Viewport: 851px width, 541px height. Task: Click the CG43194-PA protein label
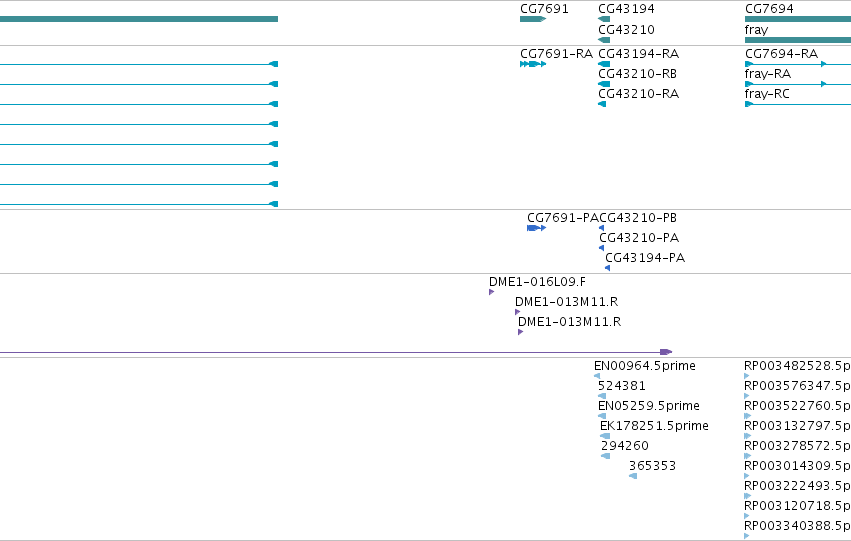tap(645, 258)
